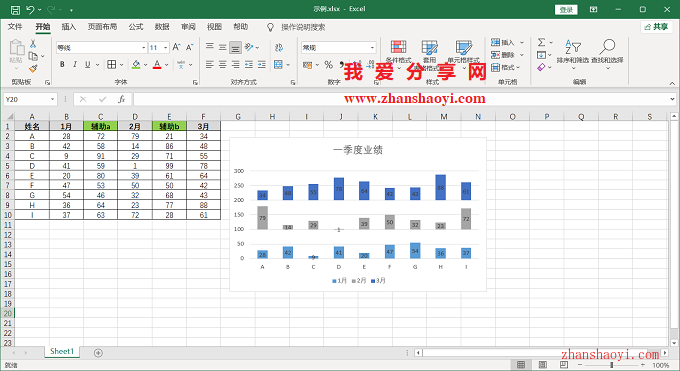Click the Insert cells button
The width and height of the screenshot is (680, 371).
[503, 42]
